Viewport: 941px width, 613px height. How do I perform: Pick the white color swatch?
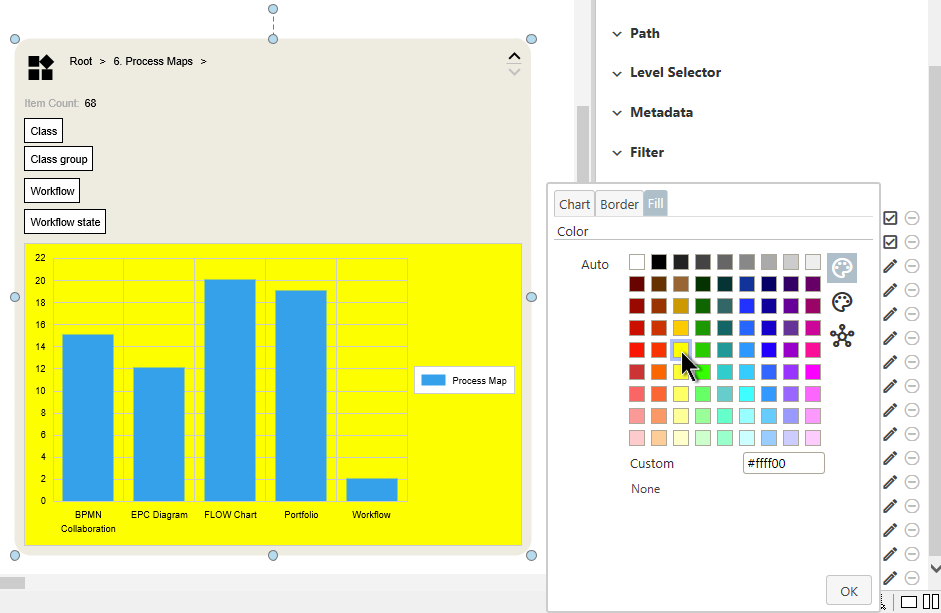pyautogui.click(x=637, y=262)
